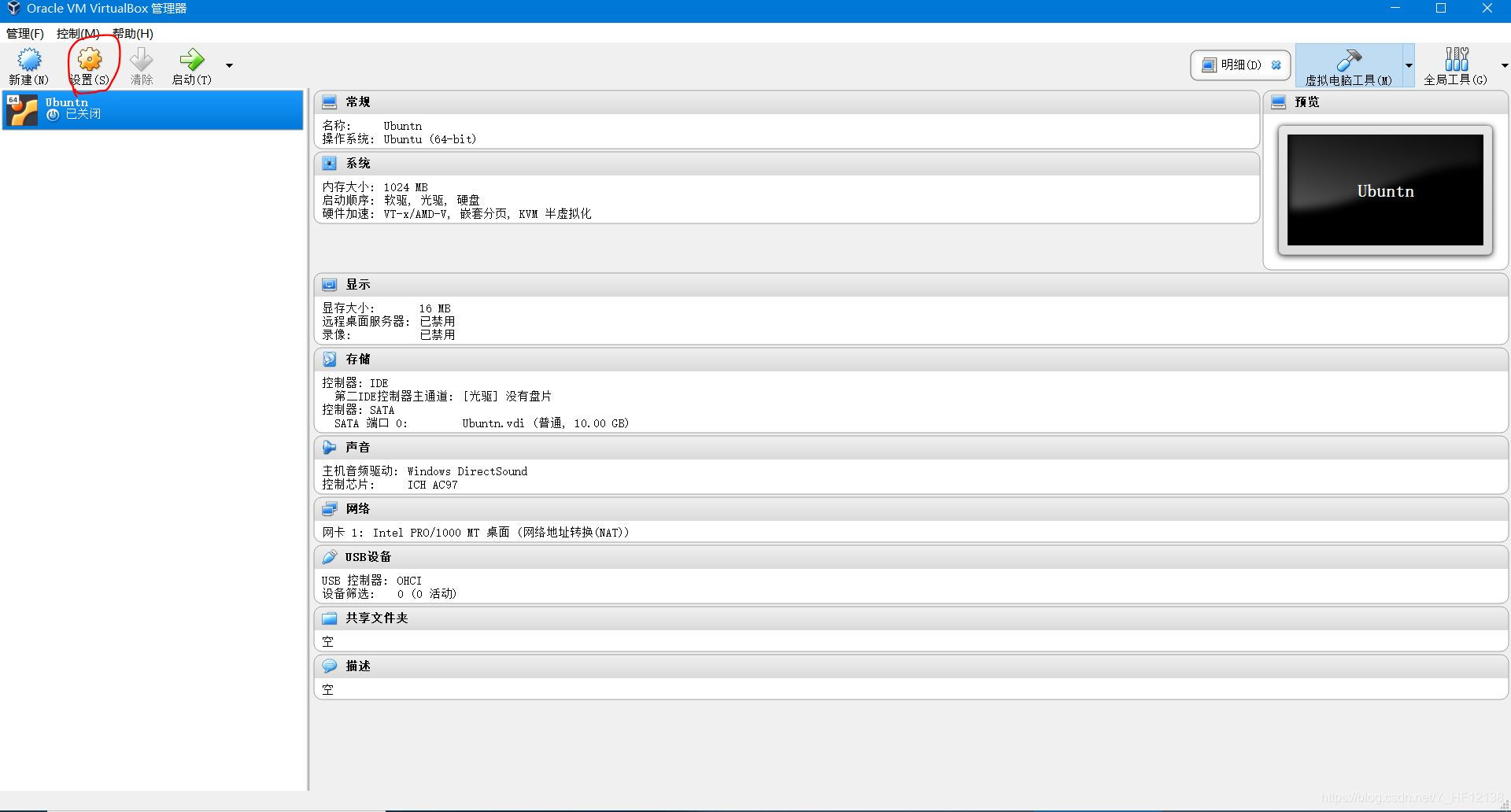The image size is (1511, 812).
Task: Open the 全局工具(G) tools icon
Action: coord(1457,59)
